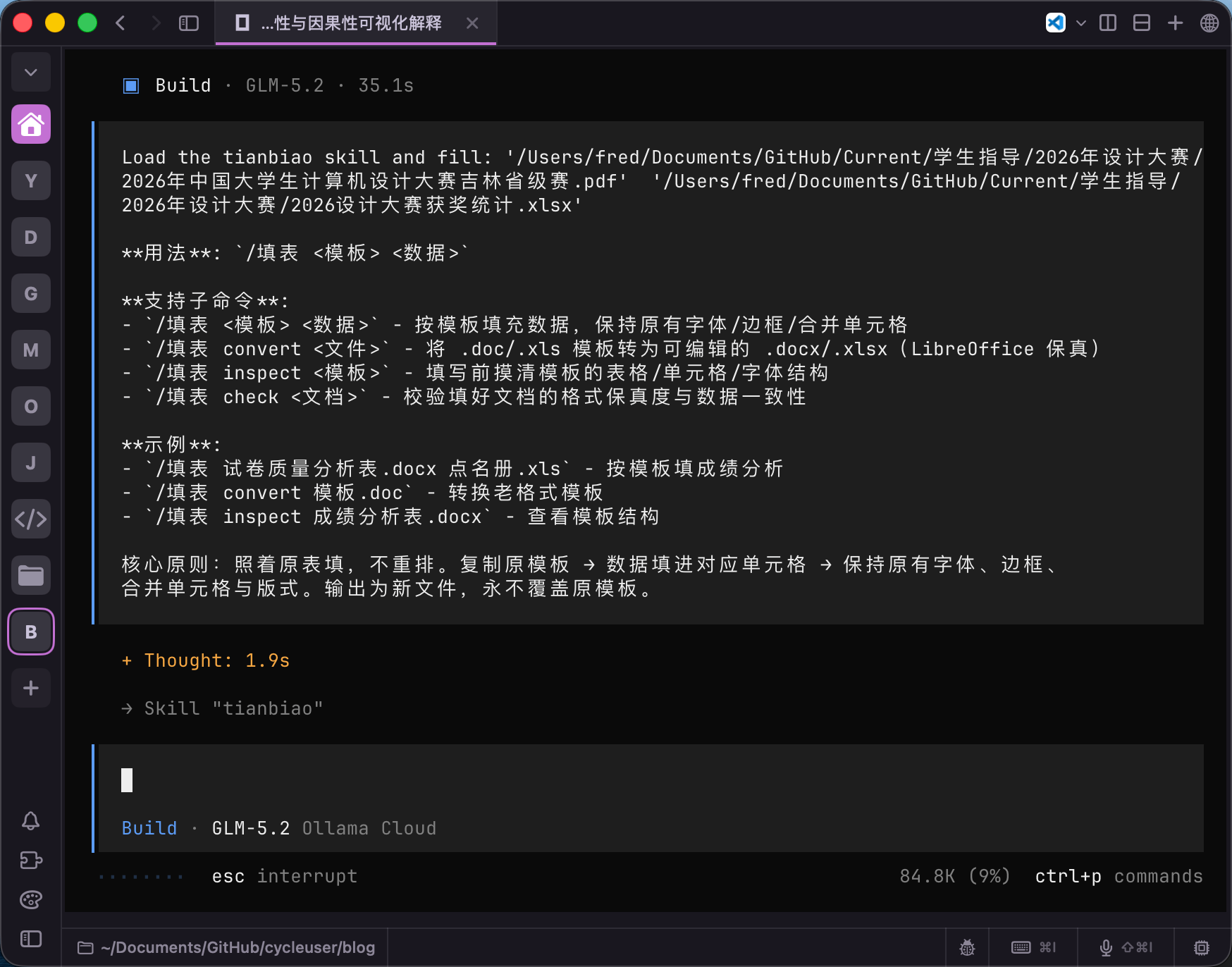Toggle the bottom-left panel layout icon
Screen dimensions: 1232x967
point(31,939)
